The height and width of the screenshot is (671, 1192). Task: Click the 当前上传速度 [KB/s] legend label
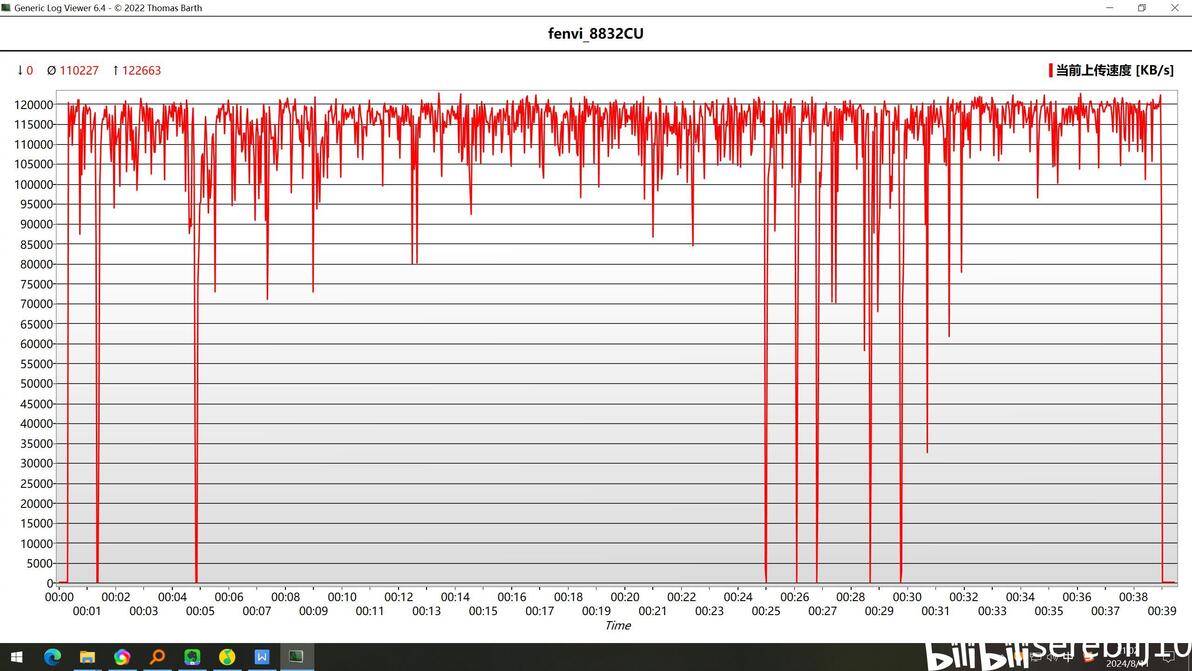pyautogui.click(x=1114, y=71)
